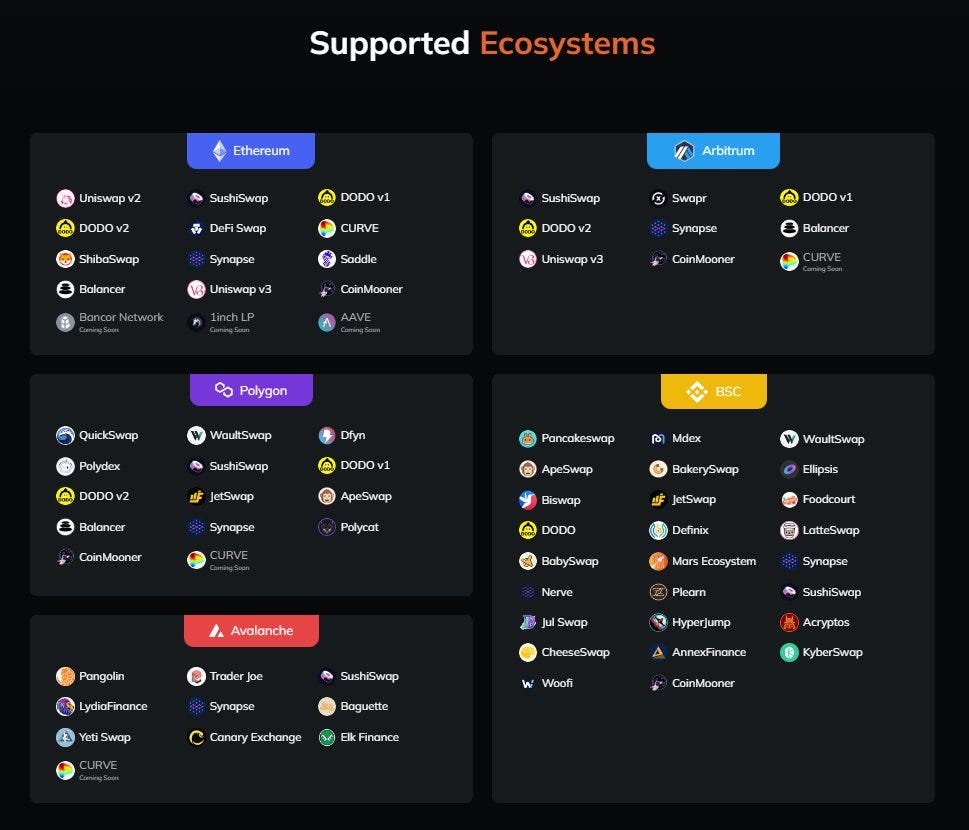Viewport: 969px width, 830px height.
Task: Click the ShibaSwap shiba dog icon
Action: [x=66, y=259]
